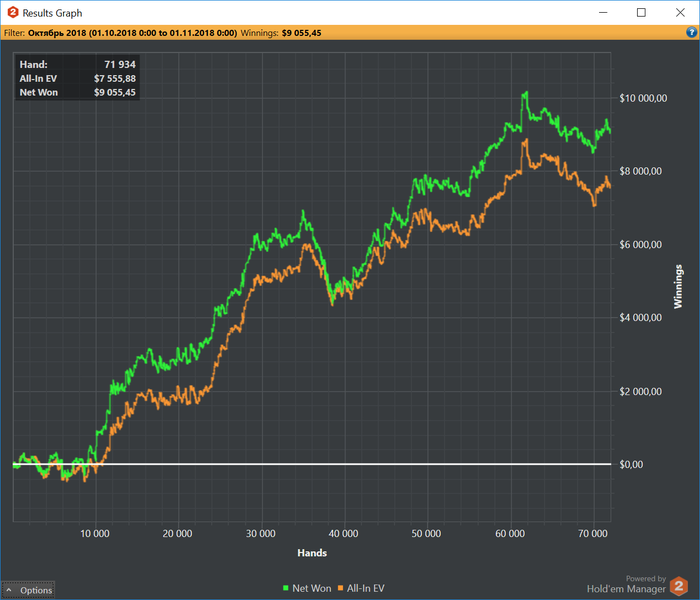Image resolution: width=700 pixels, height=600 pixels.
Task: Minimize the Results Graph window
Action: coord(603,12)
